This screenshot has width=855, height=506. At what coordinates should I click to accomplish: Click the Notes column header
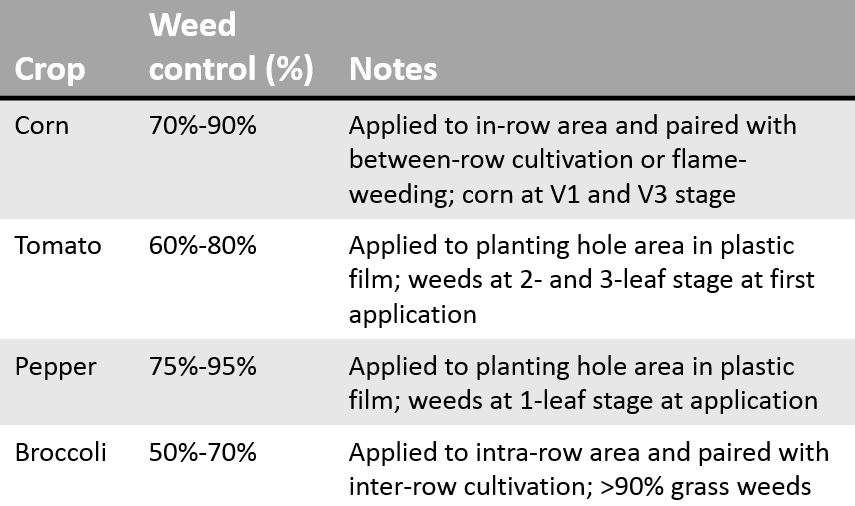click(393, 69)
